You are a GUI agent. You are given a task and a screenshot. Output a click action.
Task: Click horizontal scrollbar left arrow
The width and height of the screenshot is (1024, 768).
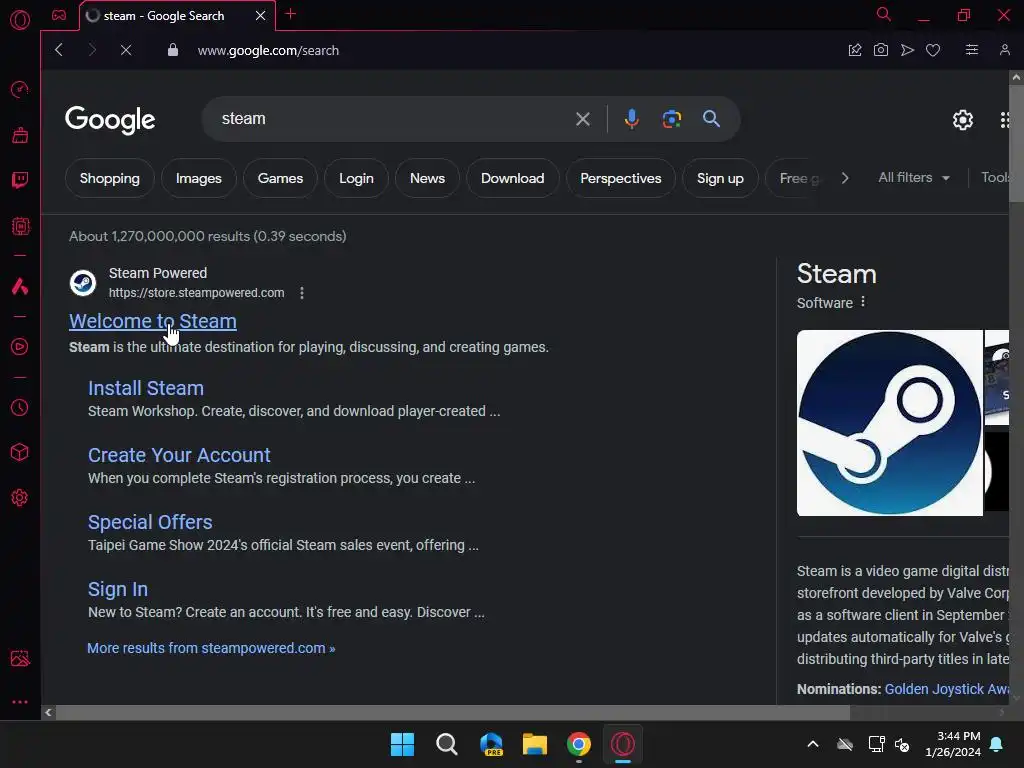[x=48, y=712]
